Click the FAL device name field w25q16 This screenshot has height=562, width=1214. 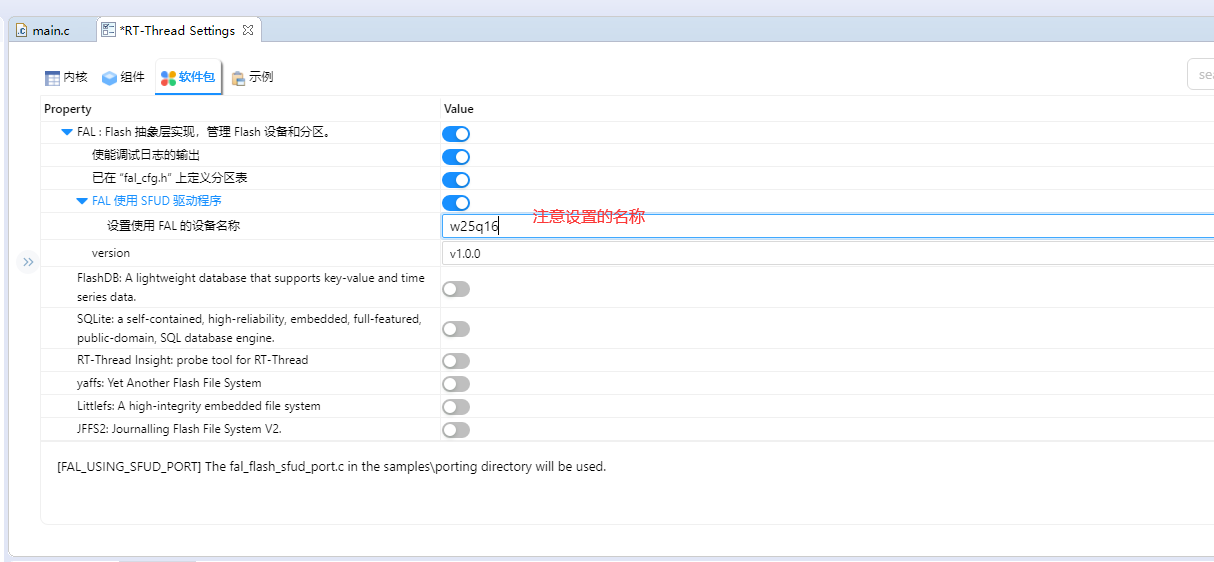tap(828, 226)
